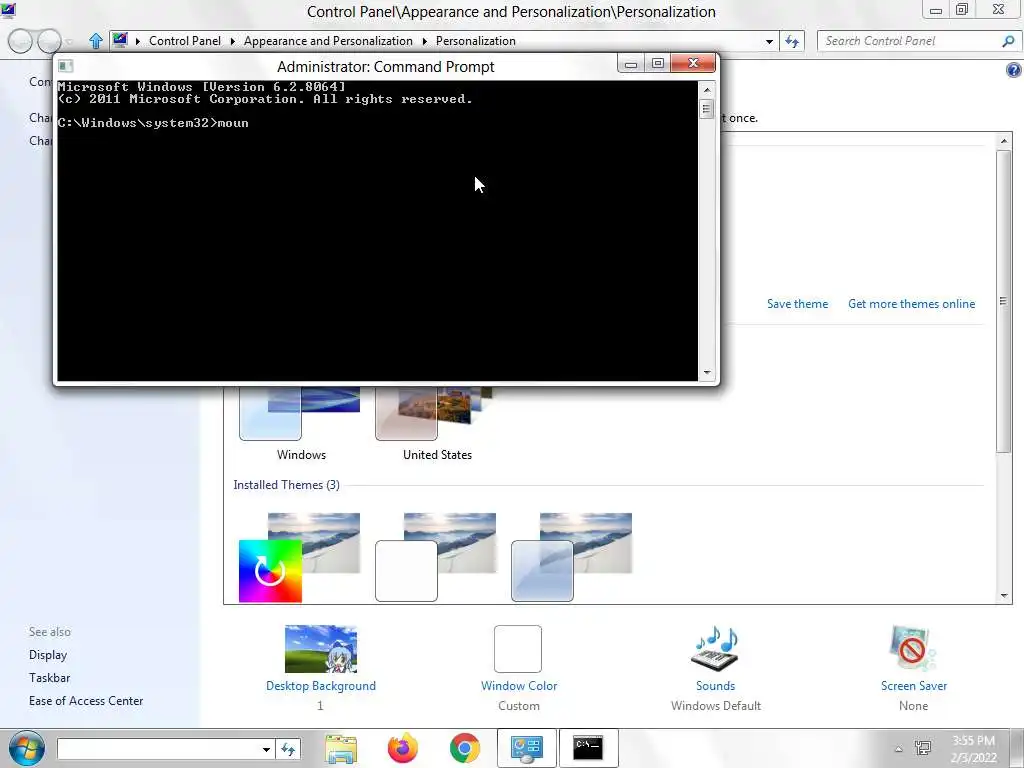The image size is (1024, 768).
Task: Open the Screen Saver icon
Action: pyautogui.click(x=913, y=648)
